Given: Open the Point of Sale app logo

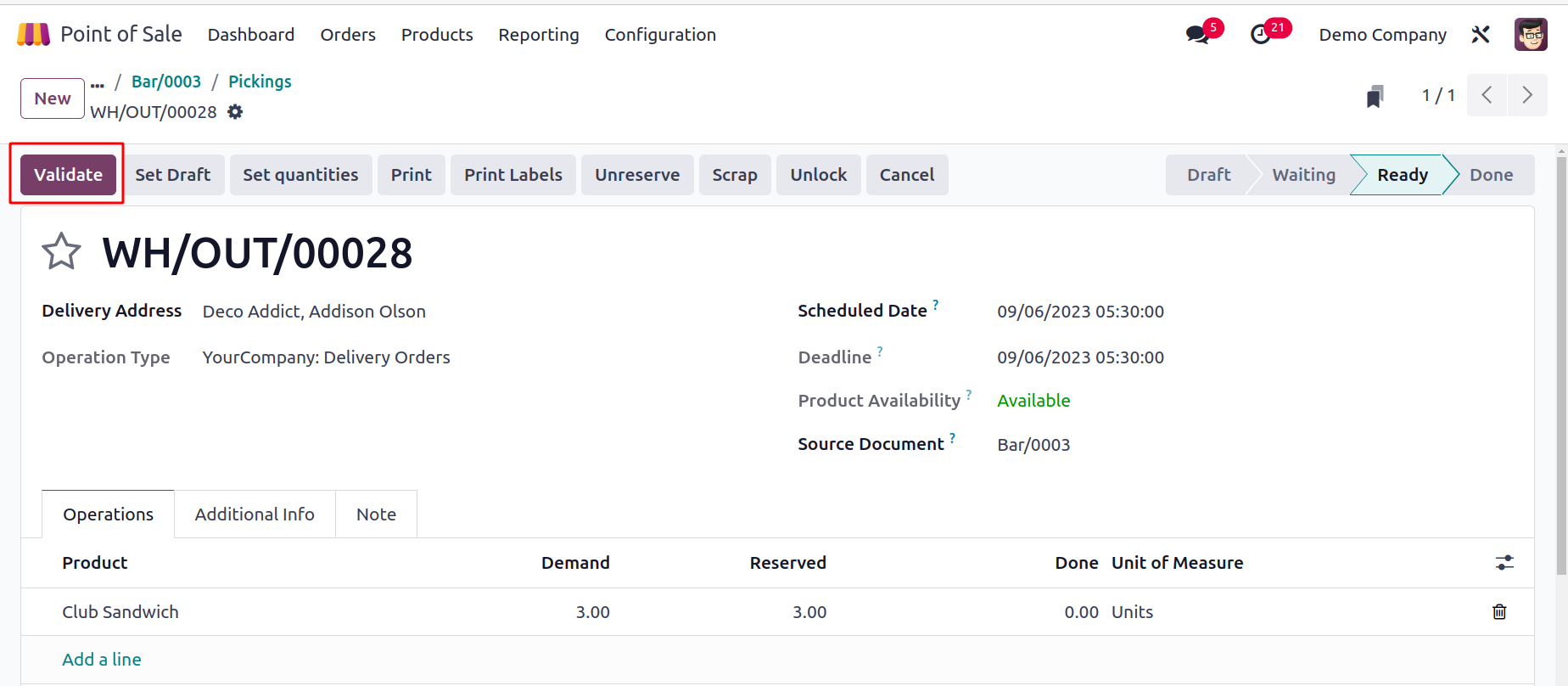Looking at the screenshot, I should click(34, 34).
